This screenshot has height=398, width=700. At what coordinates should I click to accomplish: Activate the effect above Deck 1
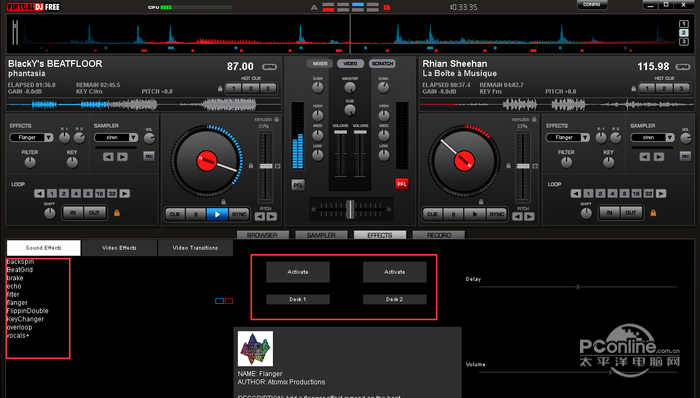[x=298, y=272]
